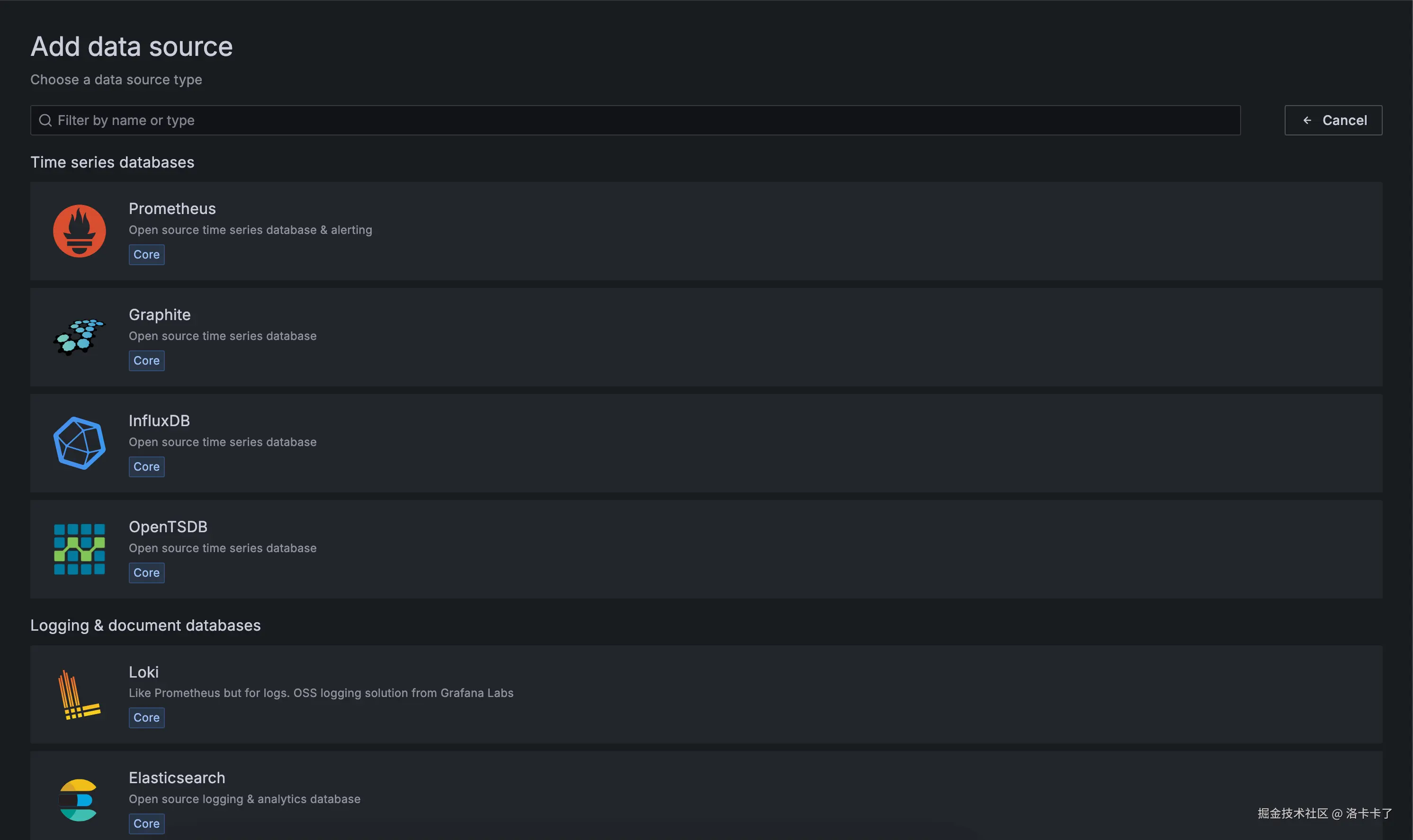
Task: Click the Prometheus flame logo icon
Action: 79,231
